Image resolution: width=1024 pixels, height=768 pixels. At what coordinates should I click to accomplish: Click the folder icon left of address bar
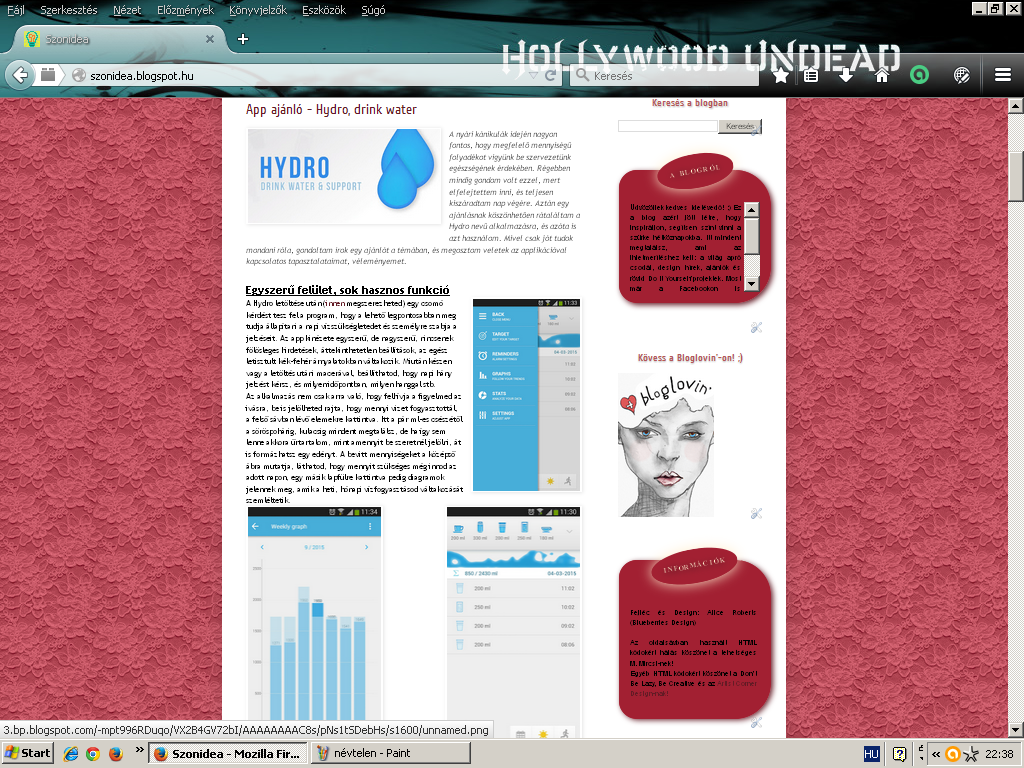click(48, 74)
